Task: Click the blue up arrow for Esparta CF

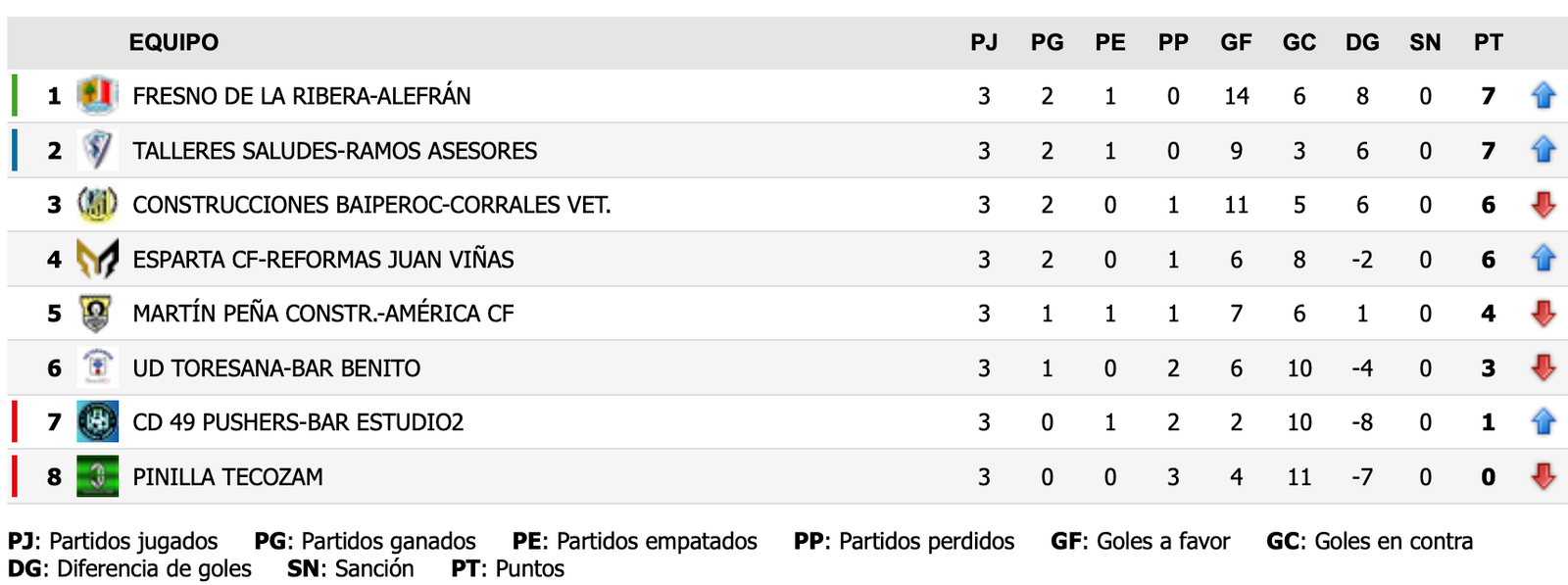Action: tap(1543, 259)
